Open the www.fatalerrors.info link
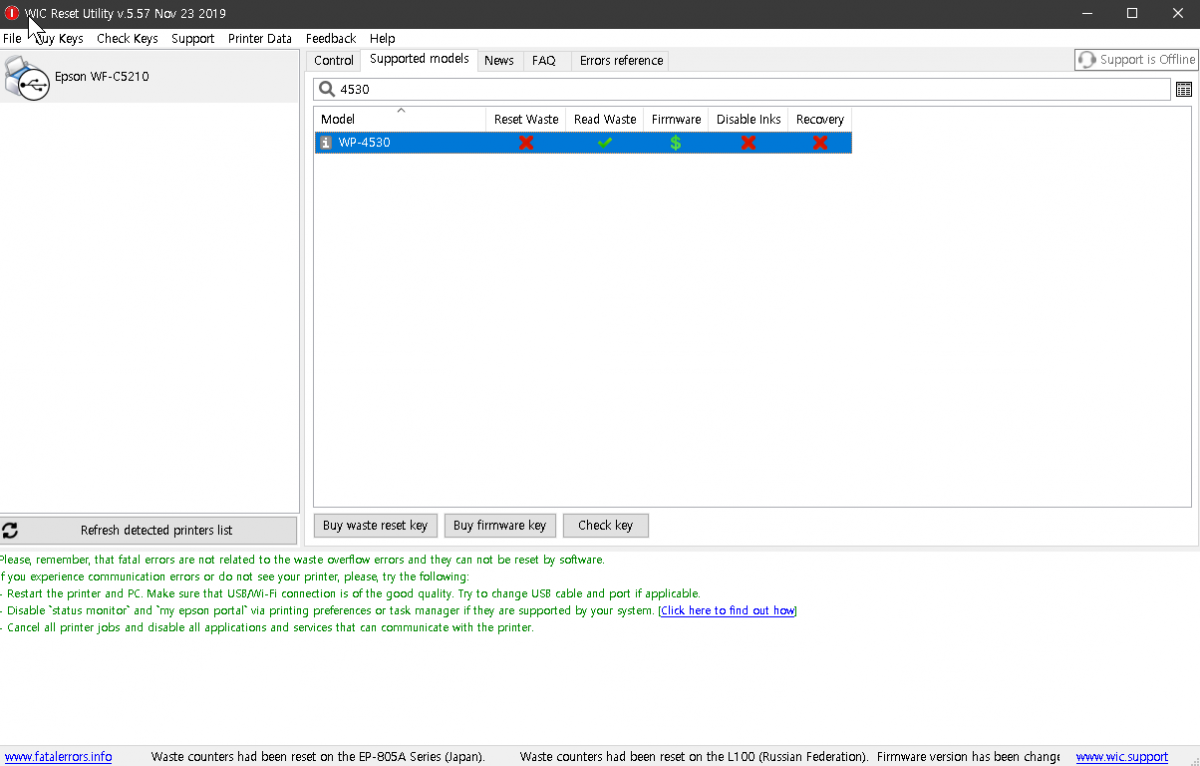 pos(58,757)
